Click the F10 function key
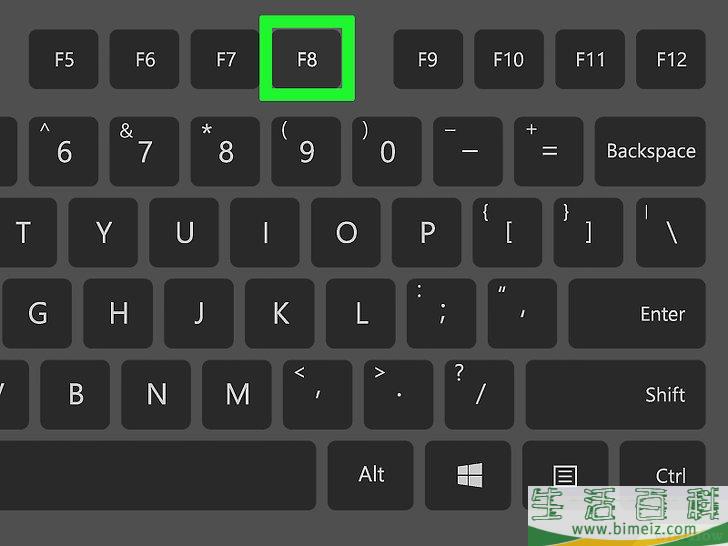This screenshot has width=728, height=546. [509, 59]
